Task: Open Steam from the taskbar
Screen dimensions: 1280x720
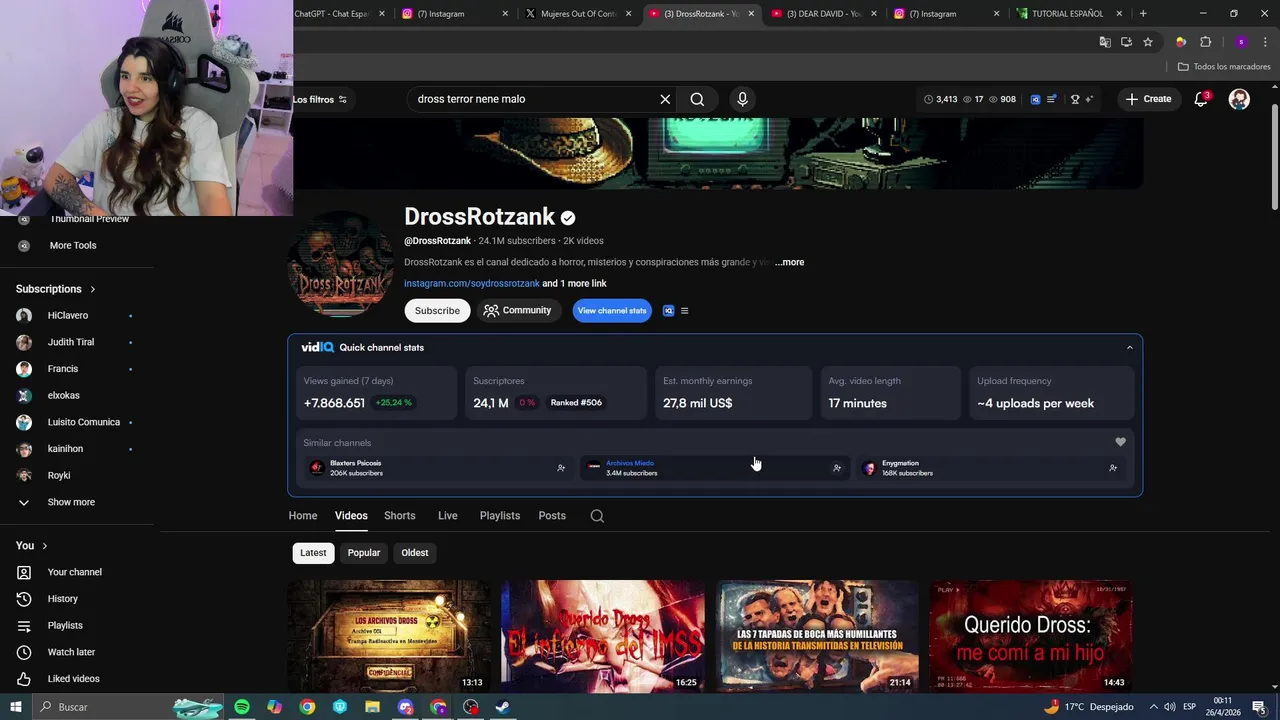Action: click(503, 707)
